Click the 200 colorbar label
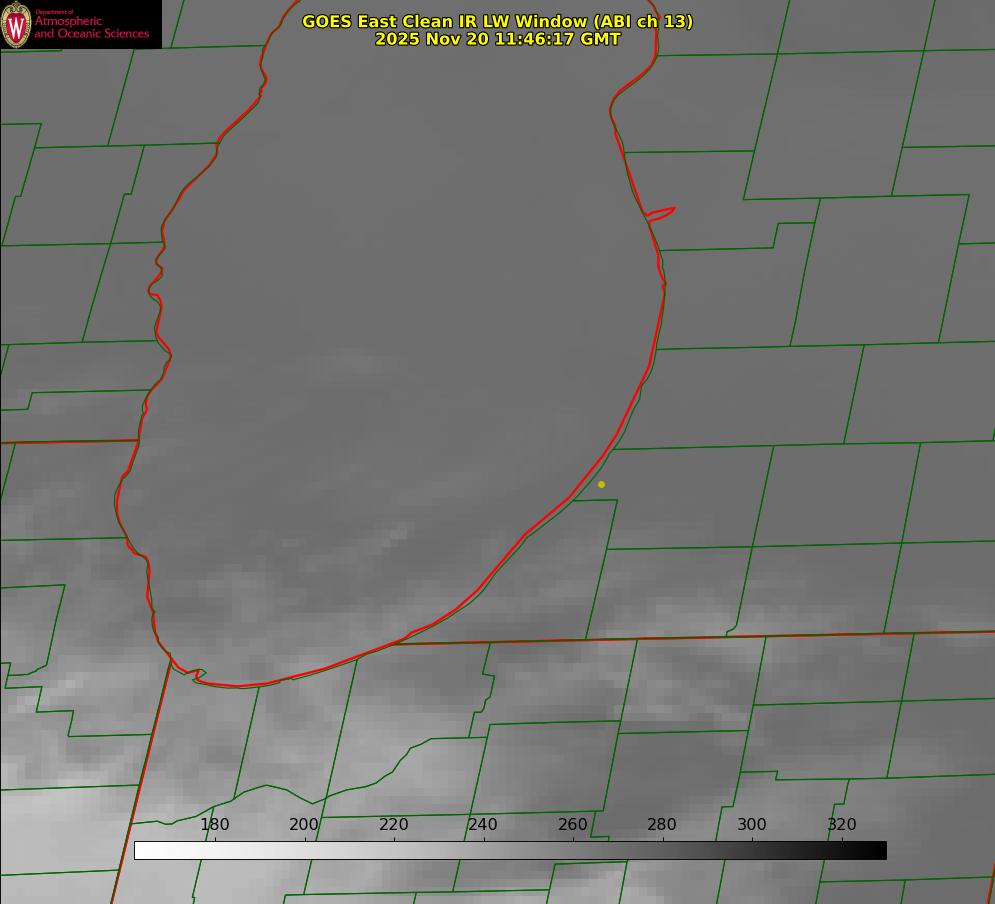The height and width of the screenshot is (904, 995). click(304, 824)
